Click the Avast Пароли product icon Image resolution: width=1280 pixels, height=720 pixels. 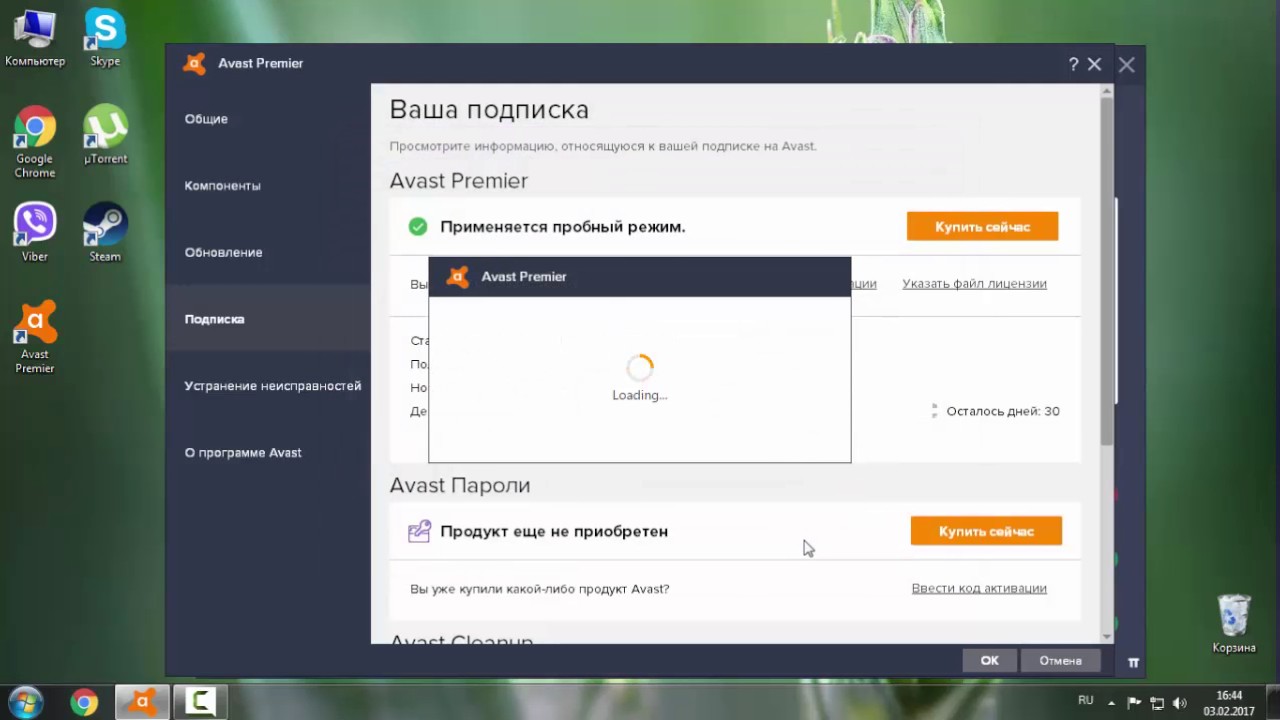419,531
